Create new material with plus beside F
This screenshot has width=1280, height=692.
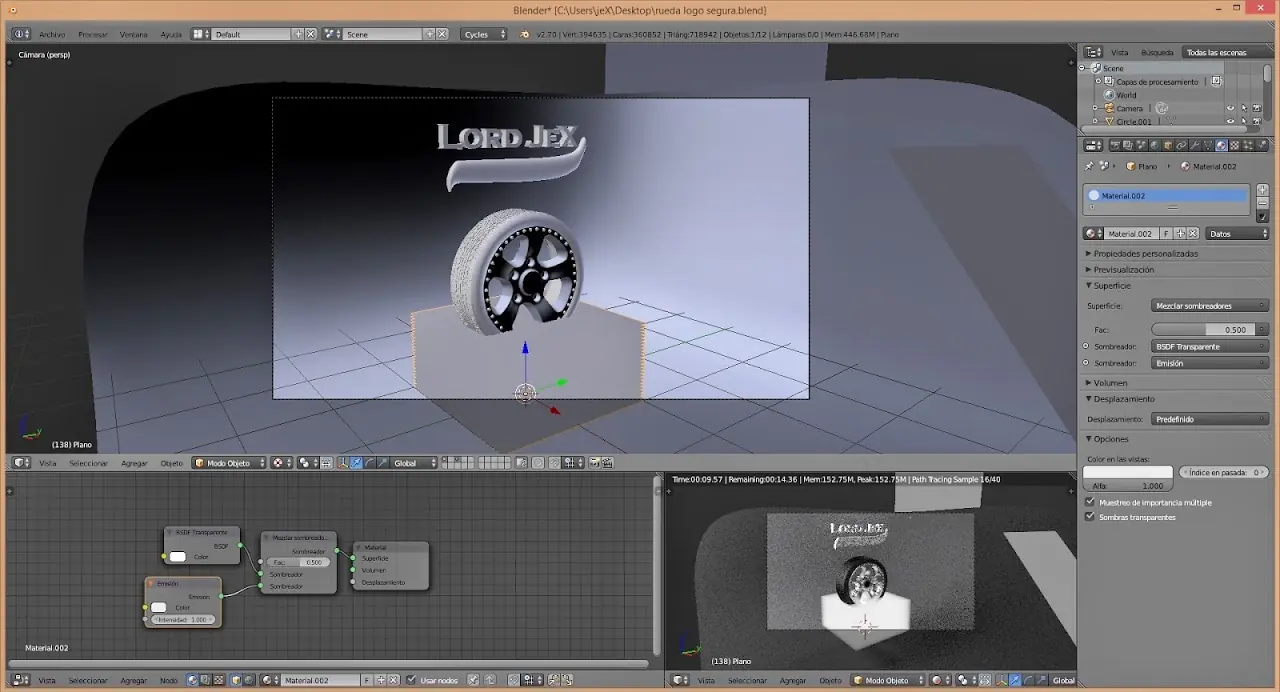(x=1180, y=233)
